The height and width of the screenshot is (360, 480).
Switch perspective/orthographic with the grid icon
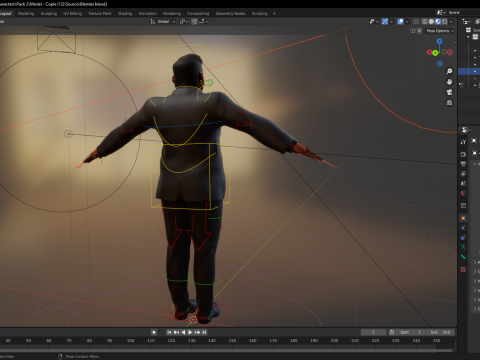[449, 102]
